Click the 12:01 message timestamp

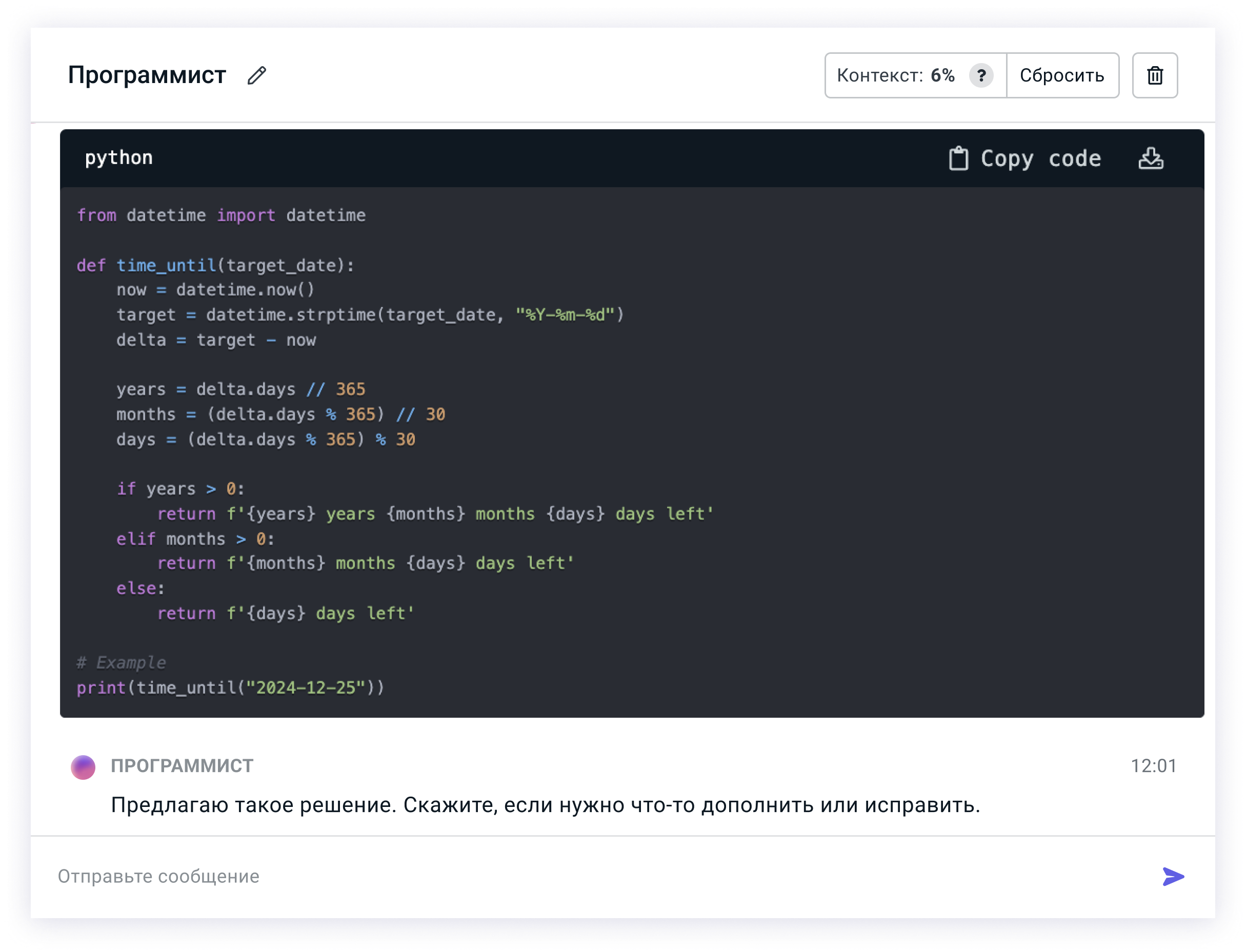click(x=1153, y=765)
